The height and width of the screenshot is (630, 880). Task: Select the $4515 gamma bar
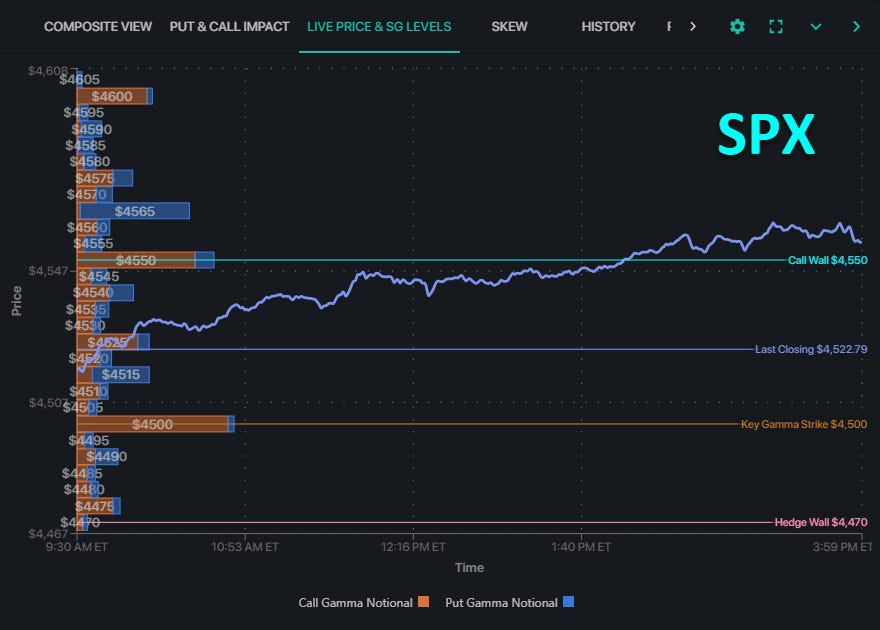[121, 374]
